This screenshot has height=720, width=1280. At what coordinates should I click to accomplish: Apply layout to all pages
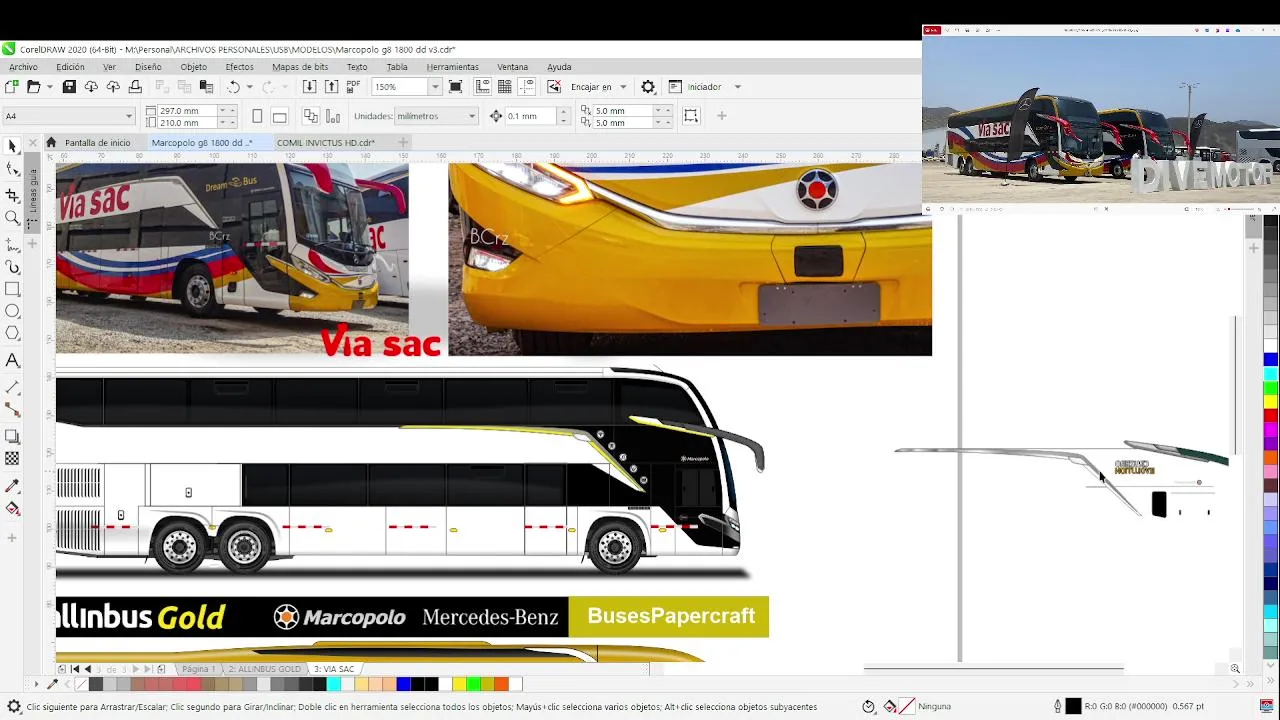(x=310, y=116)
